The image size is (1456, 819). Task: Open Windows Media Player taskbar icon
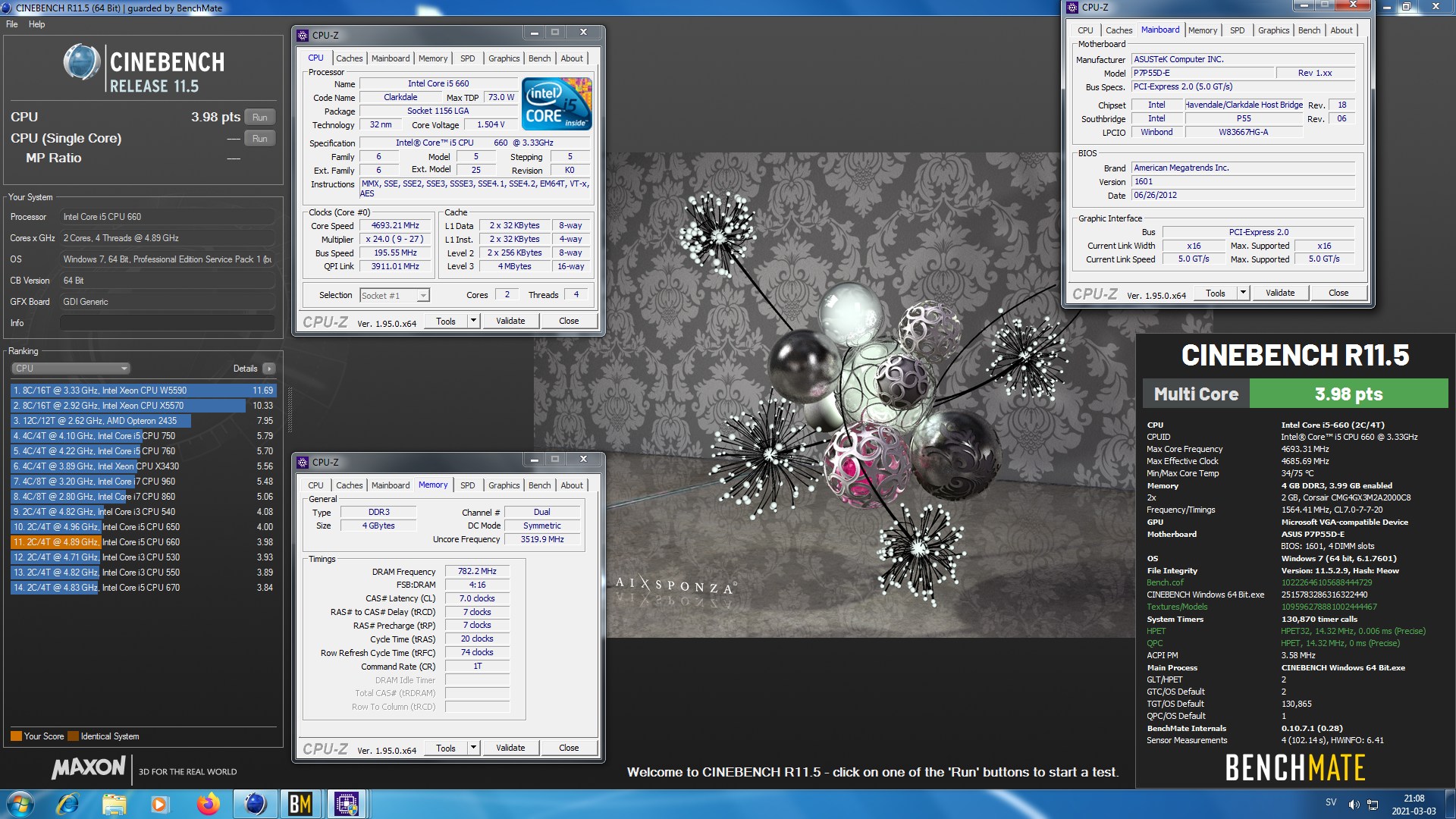coord(160,804)
